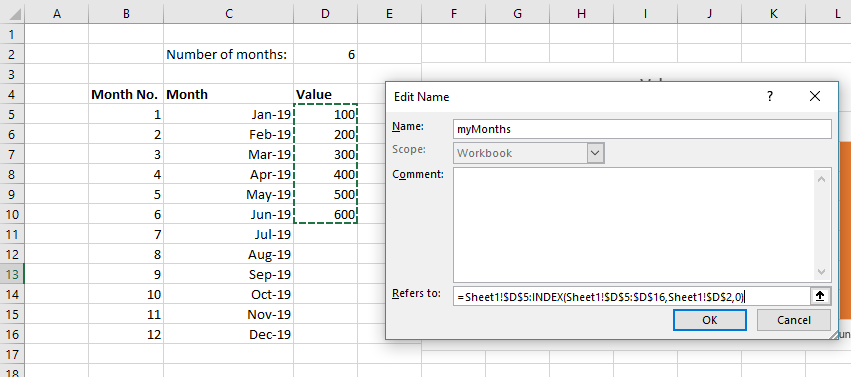Select the Sep-19 cell
The image size is (851, 377).
pyautogui.click(x=228, y=274)
